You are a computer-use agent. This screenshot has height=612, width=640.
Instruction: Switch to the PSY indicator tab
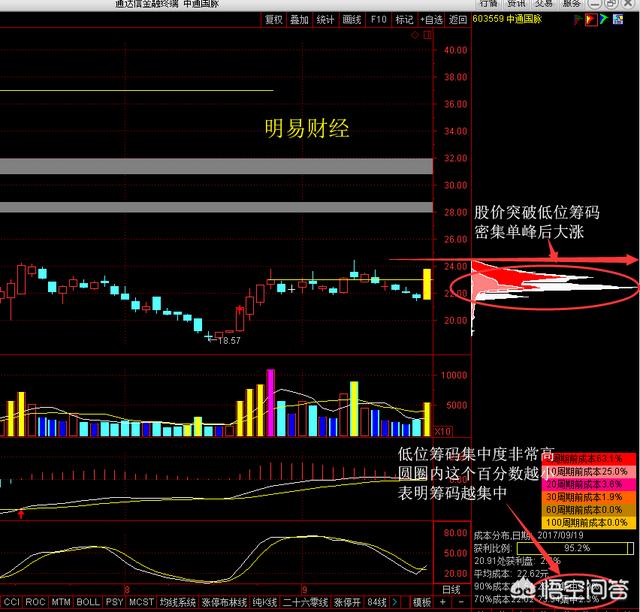tap(114, 602)
